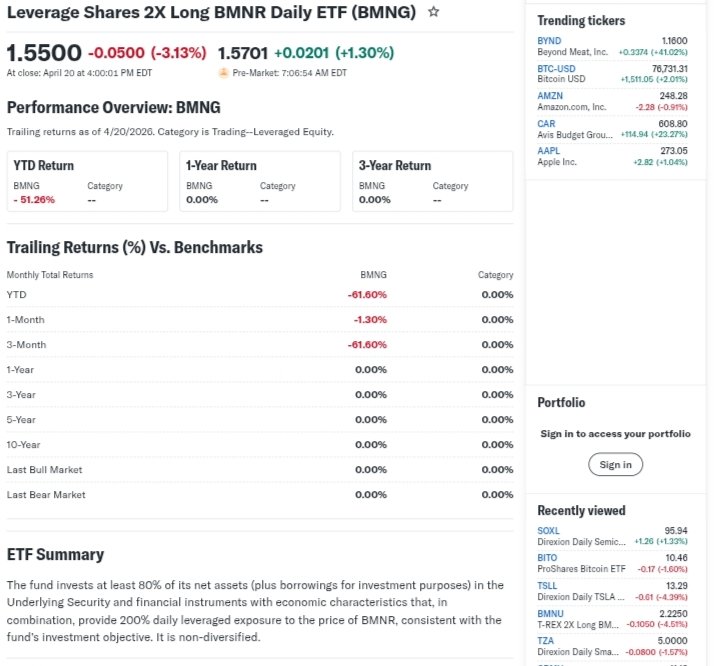715x666 pixels.
Task: Open BTC-USD Bitcoin ticker link
Action: click(556, 68)
